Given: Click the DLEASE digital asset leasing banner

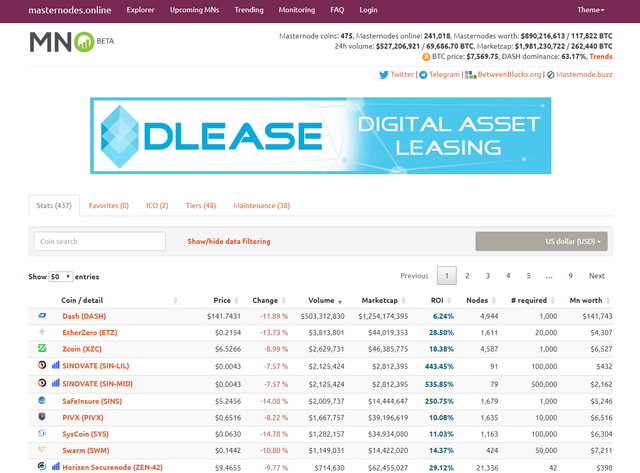Looking at the screenshot, I should (320, 135).
